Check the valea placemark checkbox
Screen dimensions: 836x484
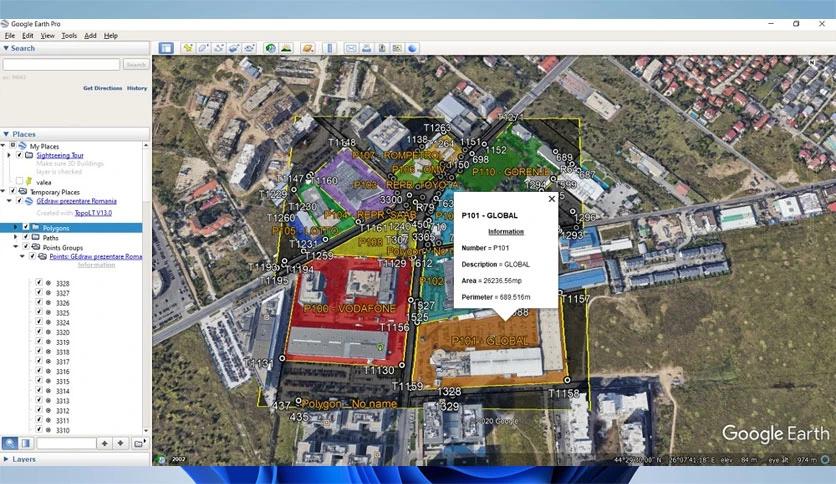coord(20,181)
